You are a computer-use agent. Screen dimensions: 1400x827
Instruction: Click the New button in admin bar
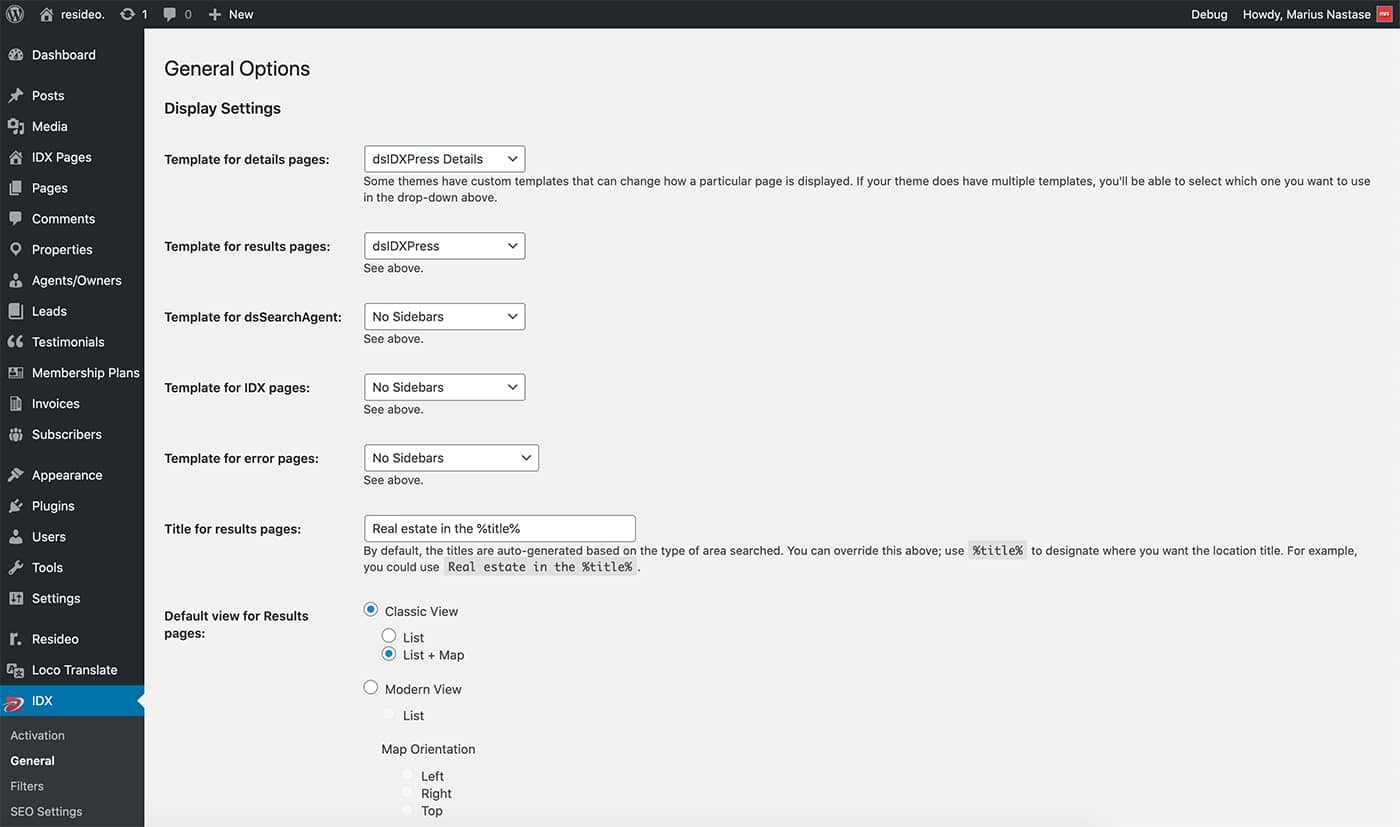[x=231, y=14]
